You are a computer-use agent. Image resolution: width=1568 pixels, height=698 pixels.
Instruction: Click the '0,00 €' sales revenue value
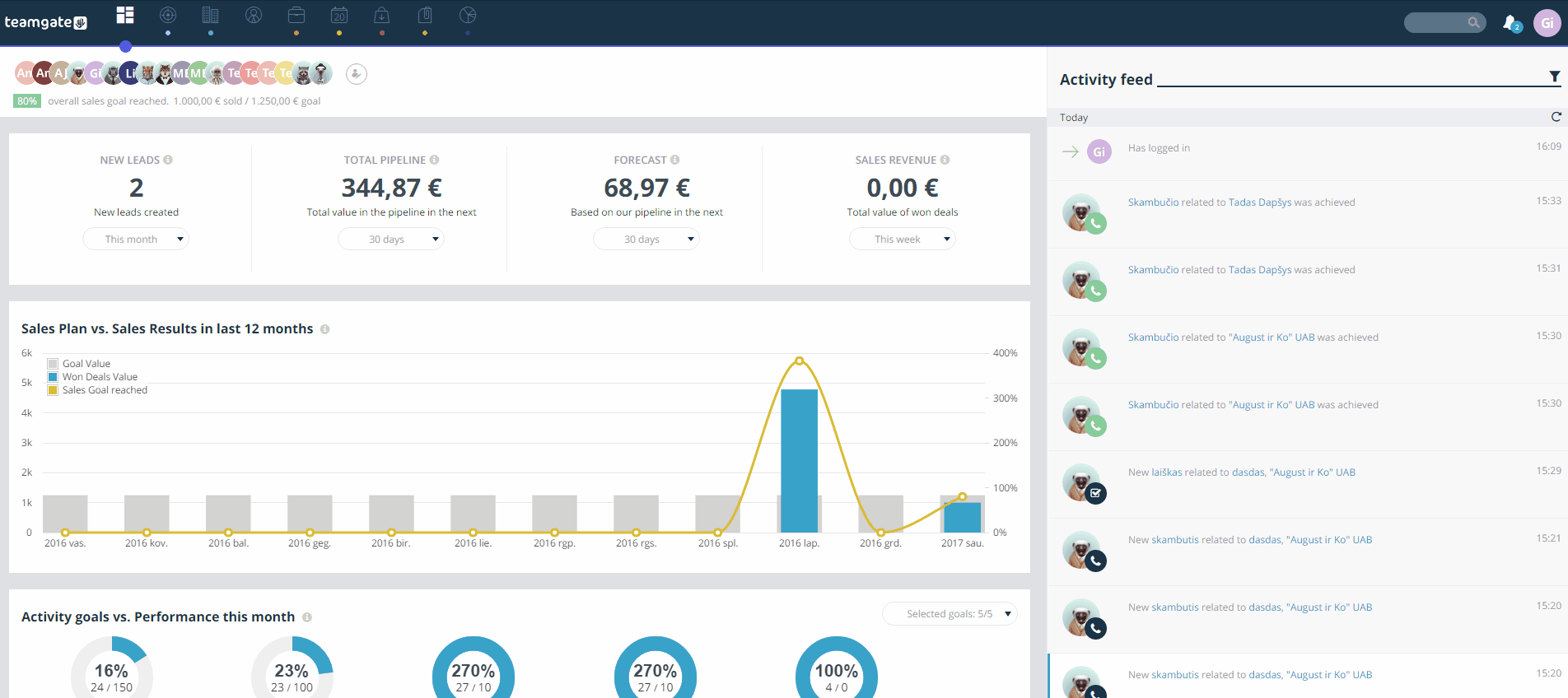(903, 188)
